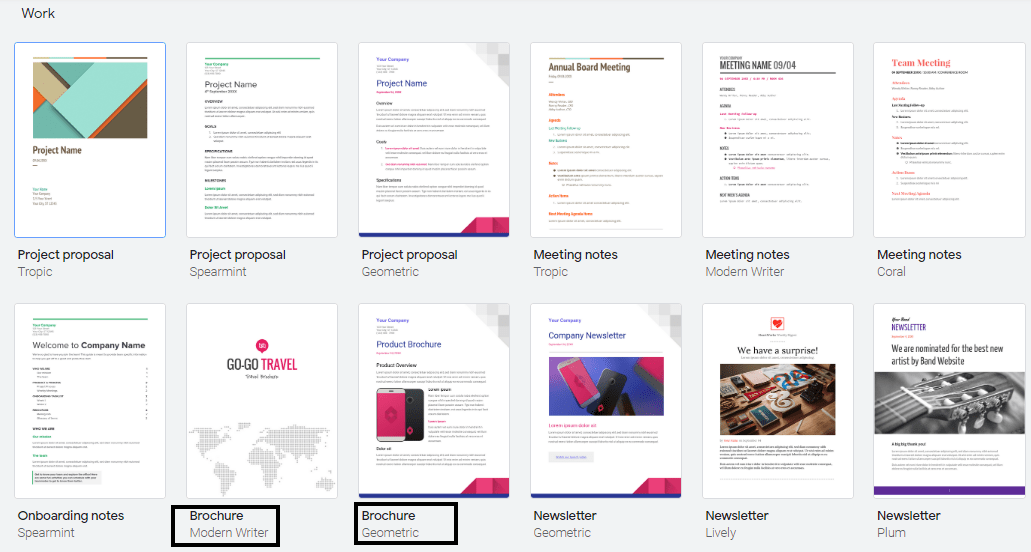
Task: Click the Onboarding notes title text
Action: click(71, 516)
